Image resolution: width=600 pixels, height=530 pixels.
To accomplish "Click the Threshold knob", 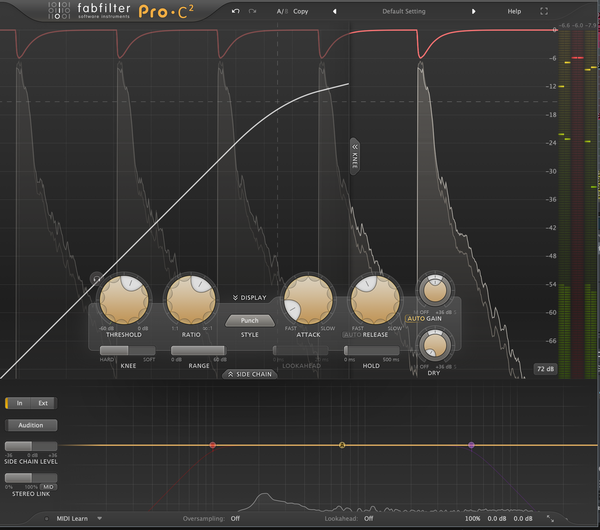I will (124, 299).
